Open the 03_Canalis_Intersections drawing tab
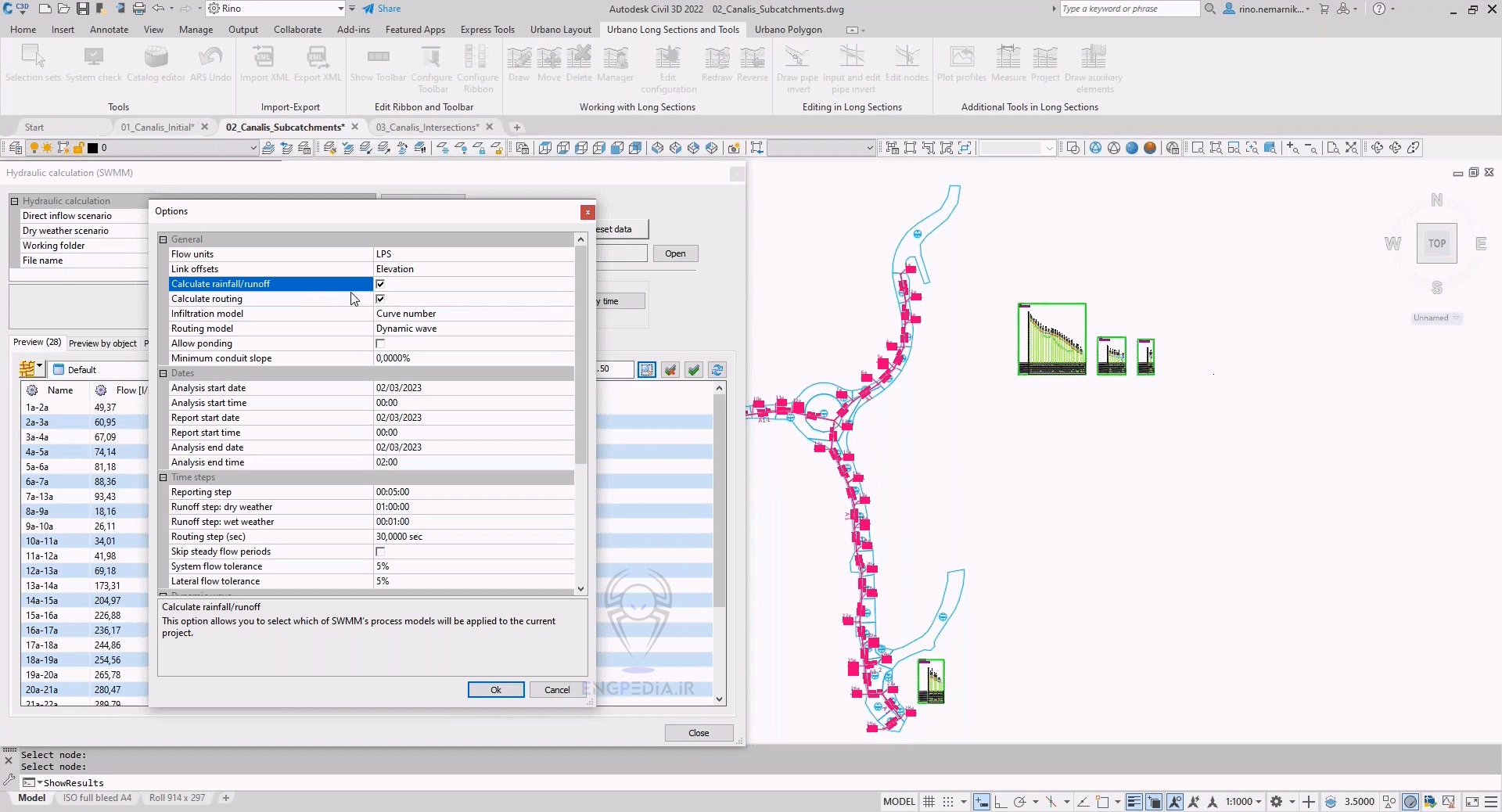 (426, 127)
